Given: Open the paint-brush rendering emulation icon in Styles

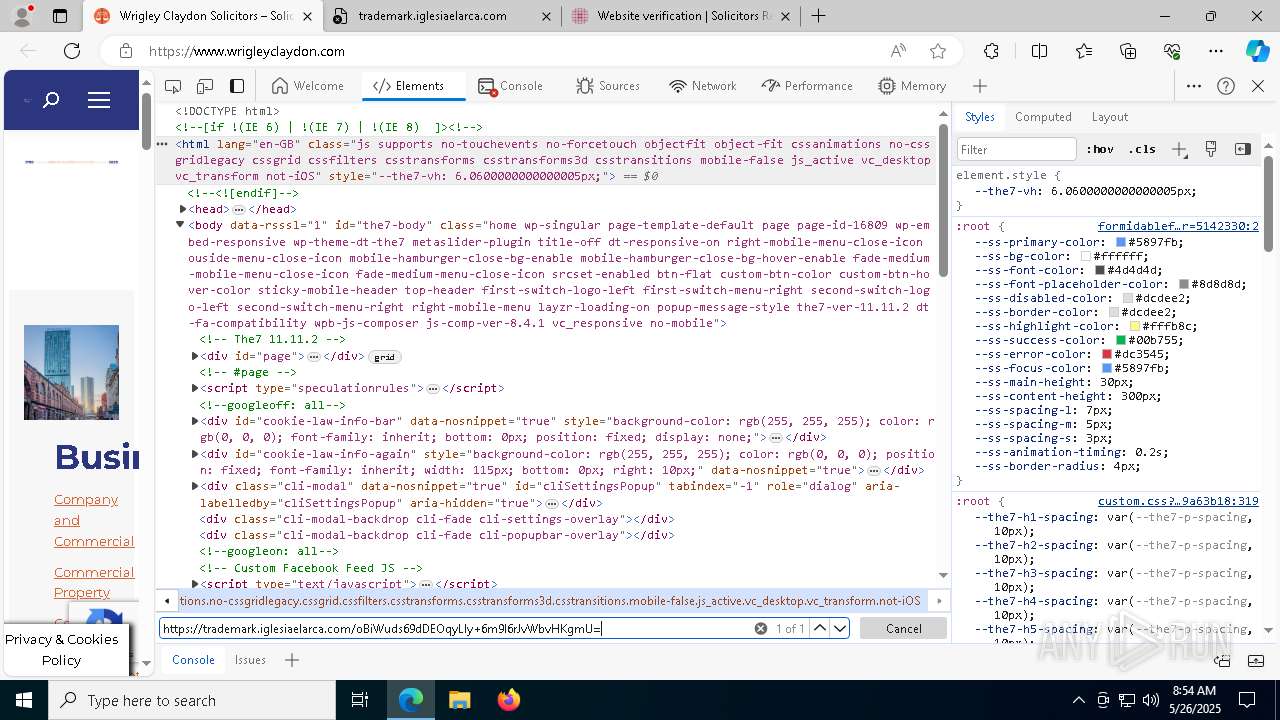Looking at the screenshot, I should (x=1211, y=149).
